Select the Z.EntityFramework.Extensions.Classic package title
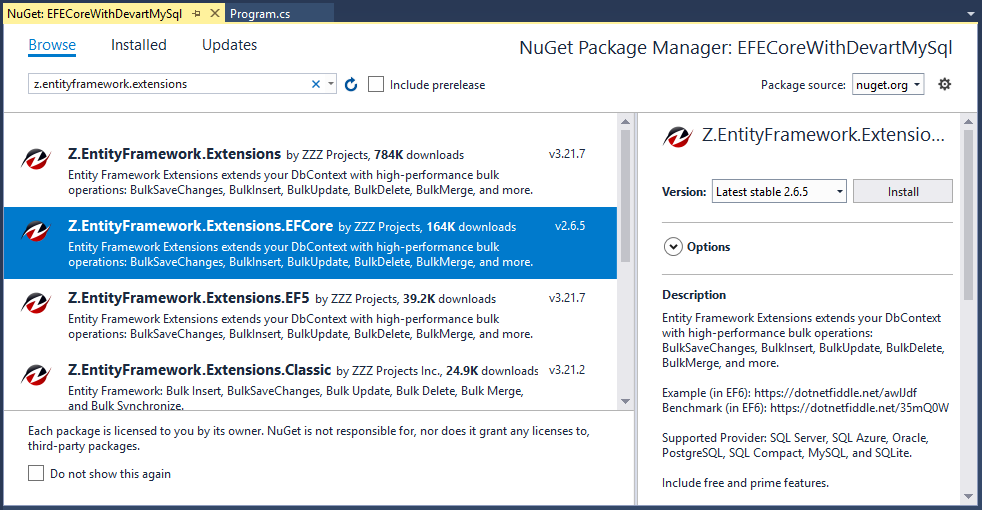 199,370
